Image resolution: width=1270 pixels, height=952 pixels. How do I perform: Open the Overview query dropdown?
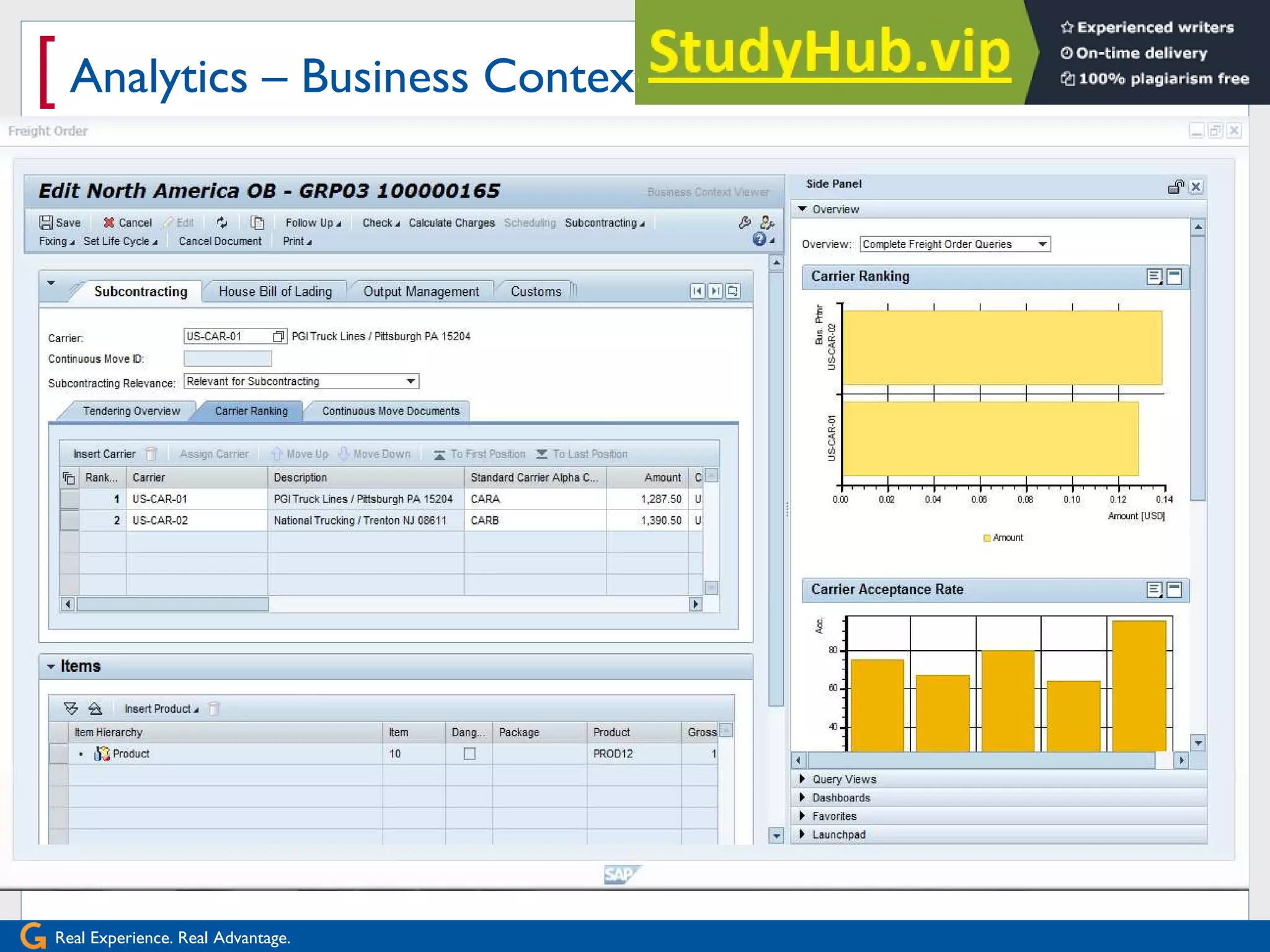click(1042, 244)
